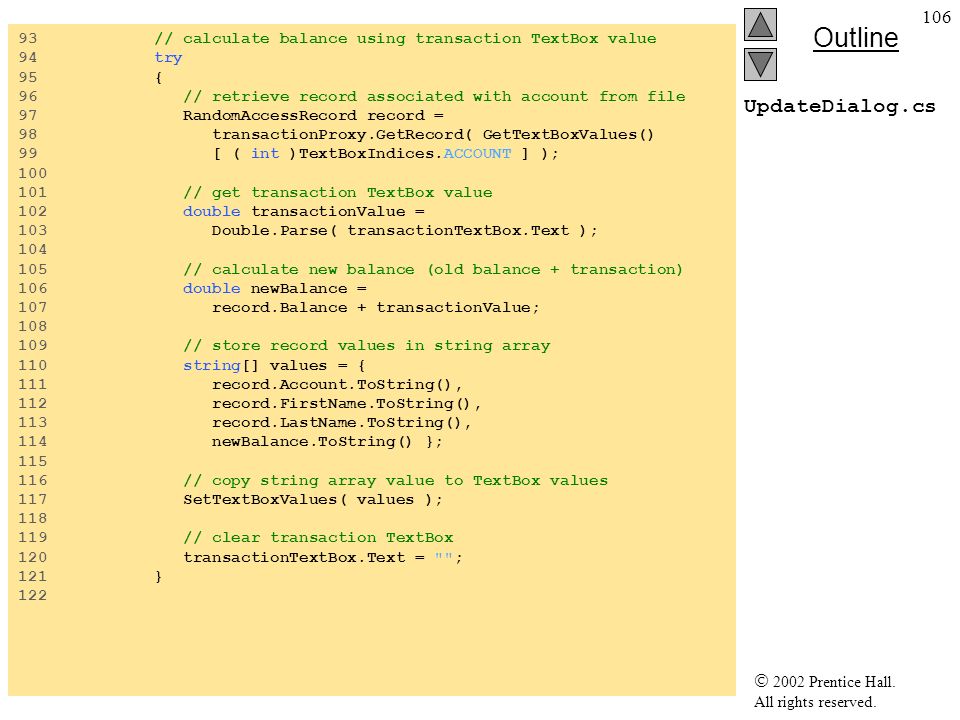
Task: Click the ACCOUNT constant on line 99
Action: [x=477, y=154]
